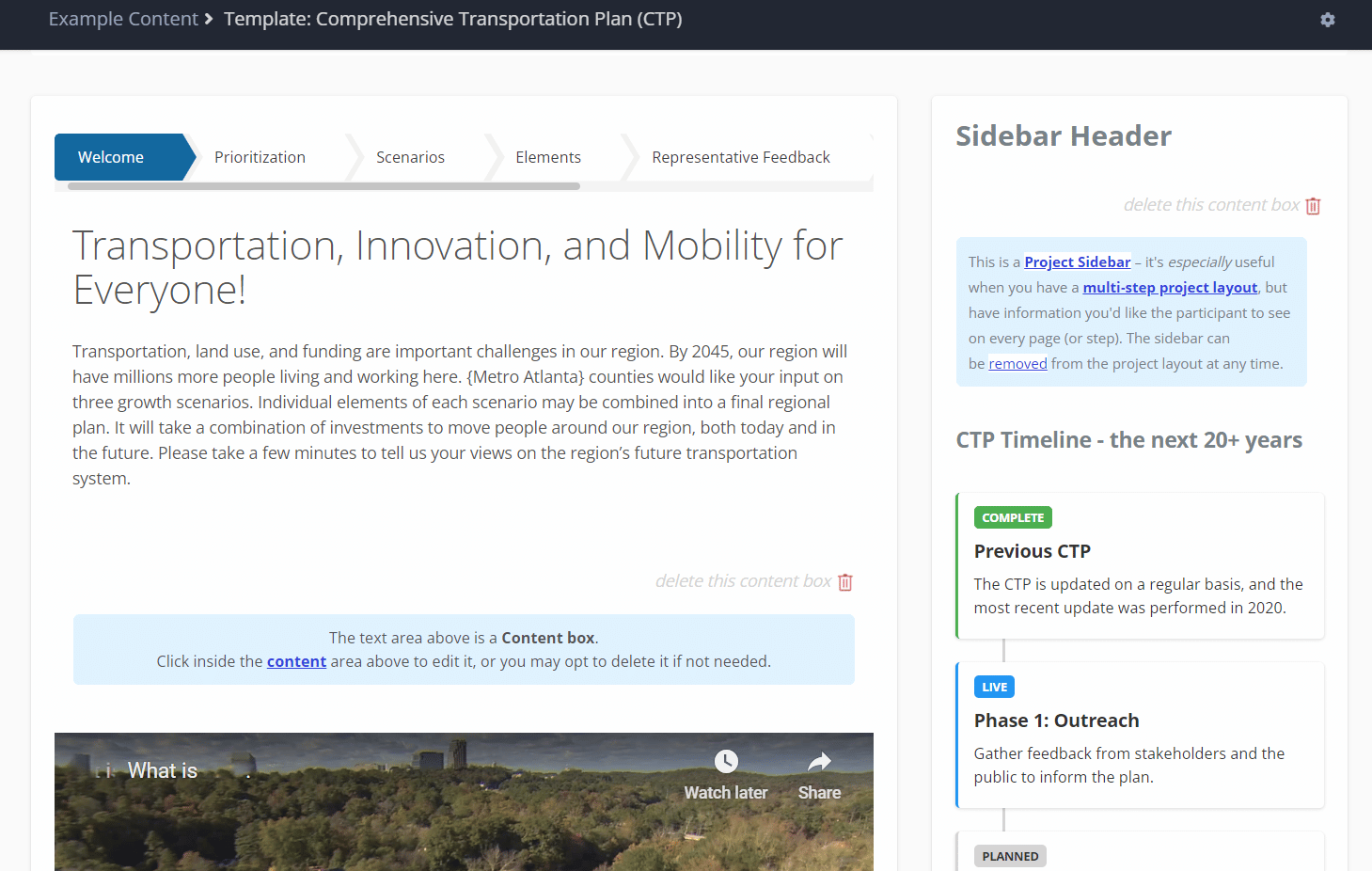Click the Example Content breadcrumb link
Image resolution: width=1372 pixels, height=871 pixels.
point(123,19)
